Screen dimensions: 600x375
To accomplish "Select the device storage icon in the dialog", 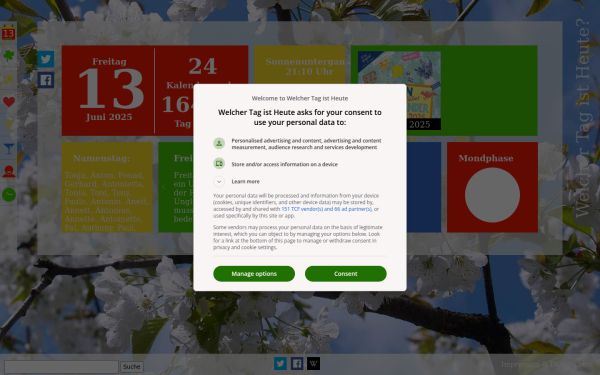I will coord(219,164).
